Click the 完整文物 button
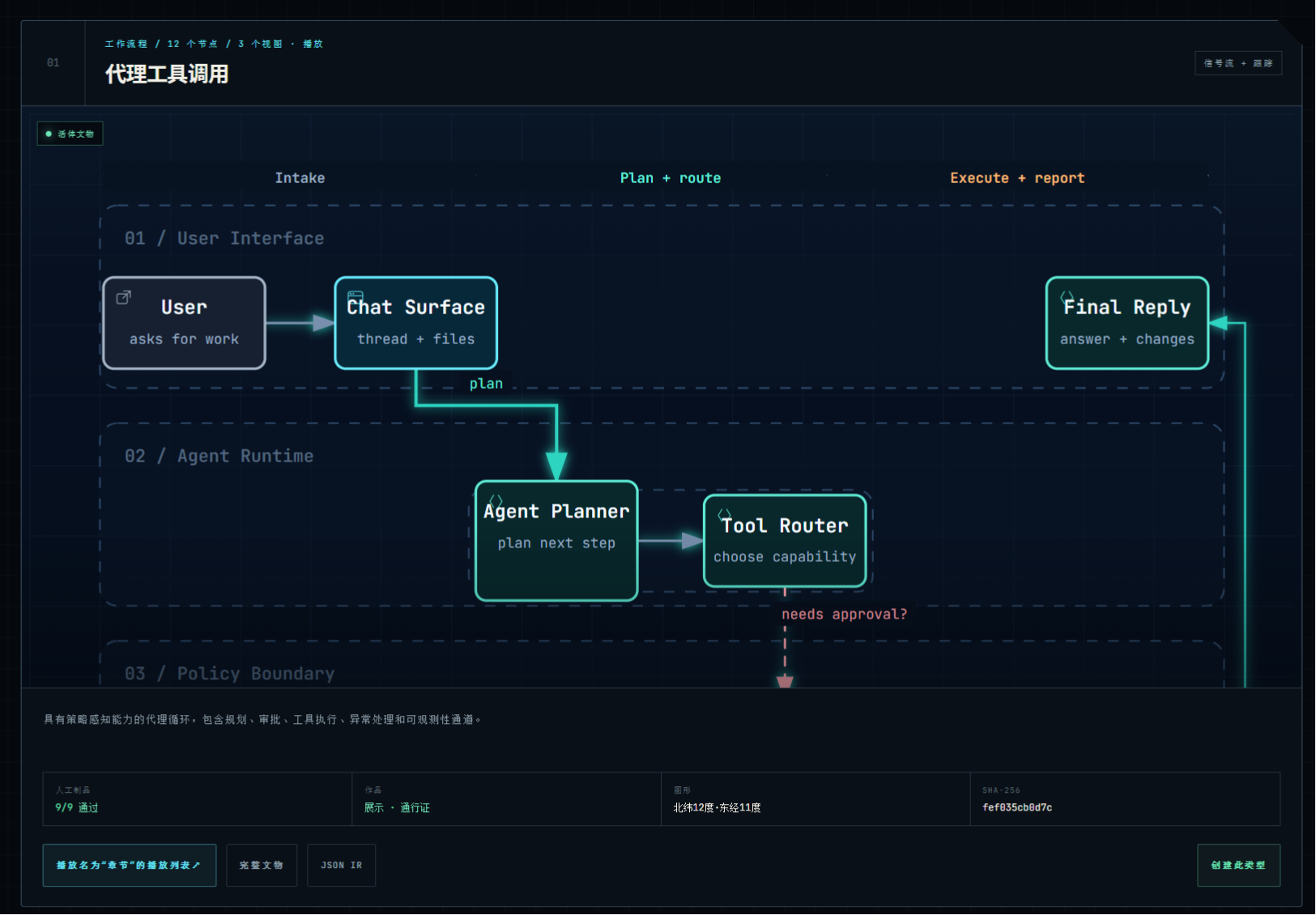 (262, 865)
